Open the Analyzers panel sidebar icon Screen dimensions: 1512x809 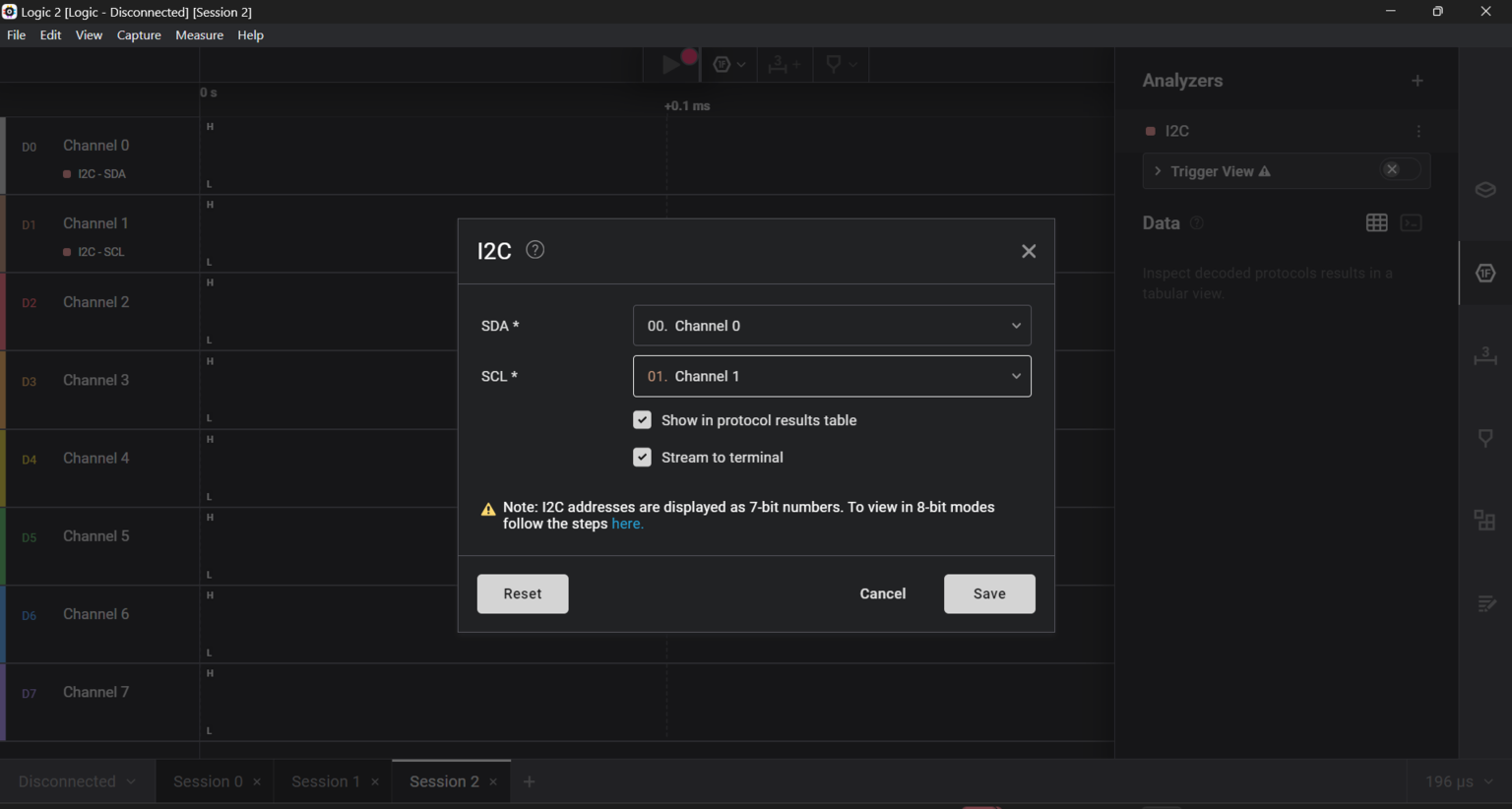(x=1485, y=273)
